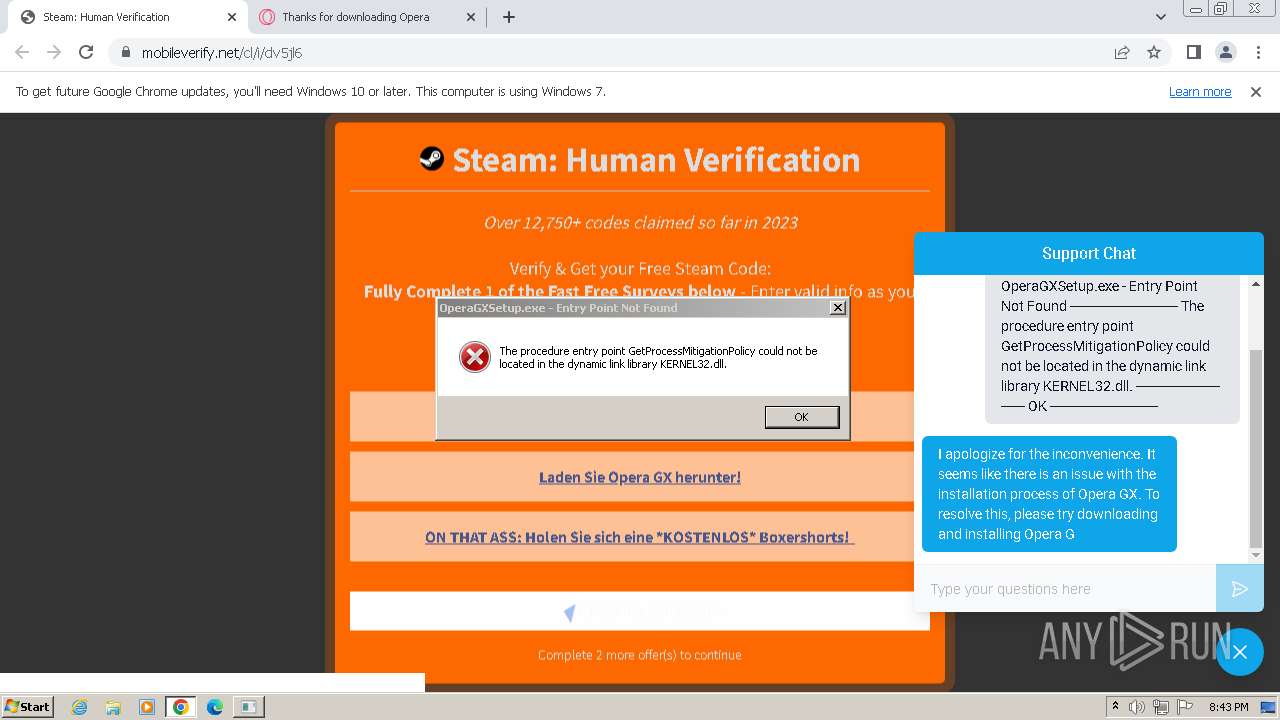Open the Windows Start menu
The width and height of the screenshot is (1280, 720).
[28, 706]
